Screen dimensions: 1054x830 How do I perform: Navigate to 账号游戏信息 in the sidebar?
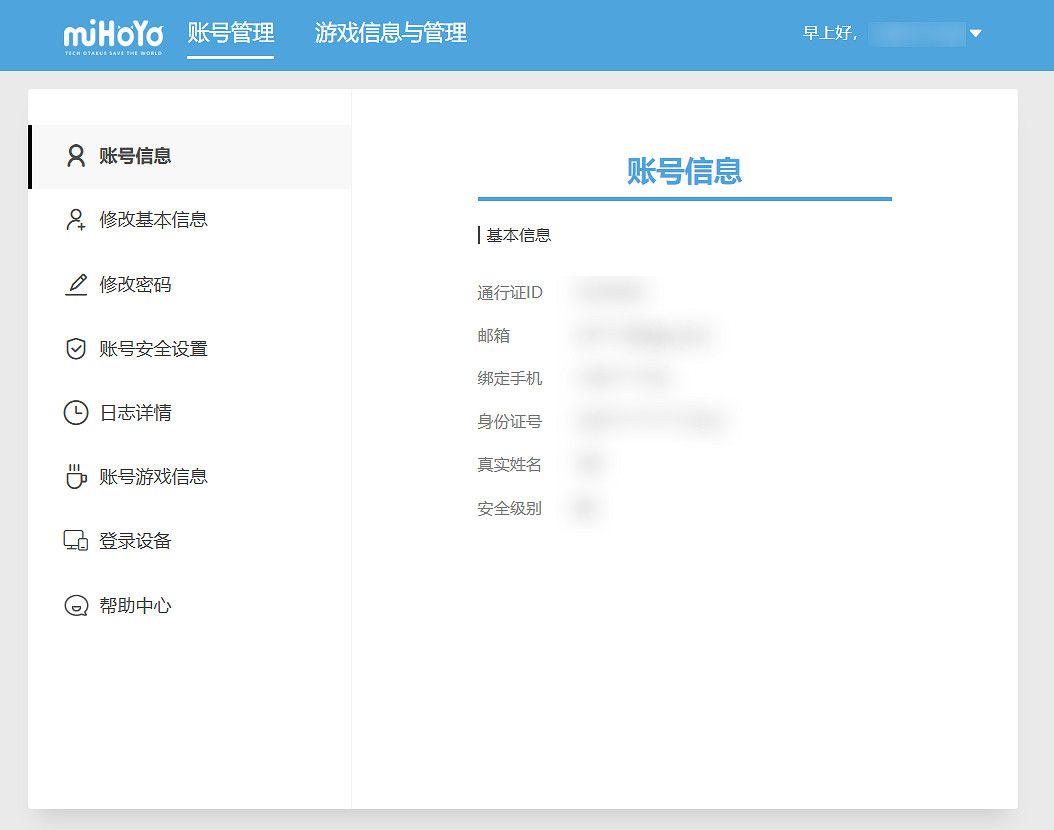[x=153, y=477]
